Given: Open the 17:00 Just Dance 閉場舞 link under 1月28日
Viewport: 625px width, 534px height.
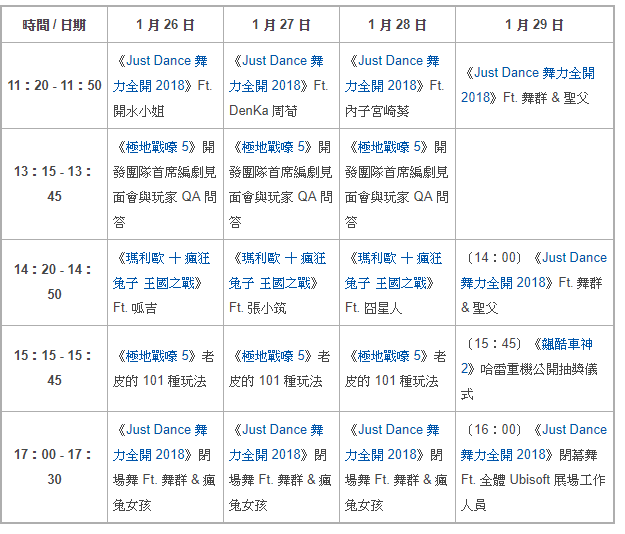Looking at the screenshot, I should pyautogui.click(x=392, y=442).
